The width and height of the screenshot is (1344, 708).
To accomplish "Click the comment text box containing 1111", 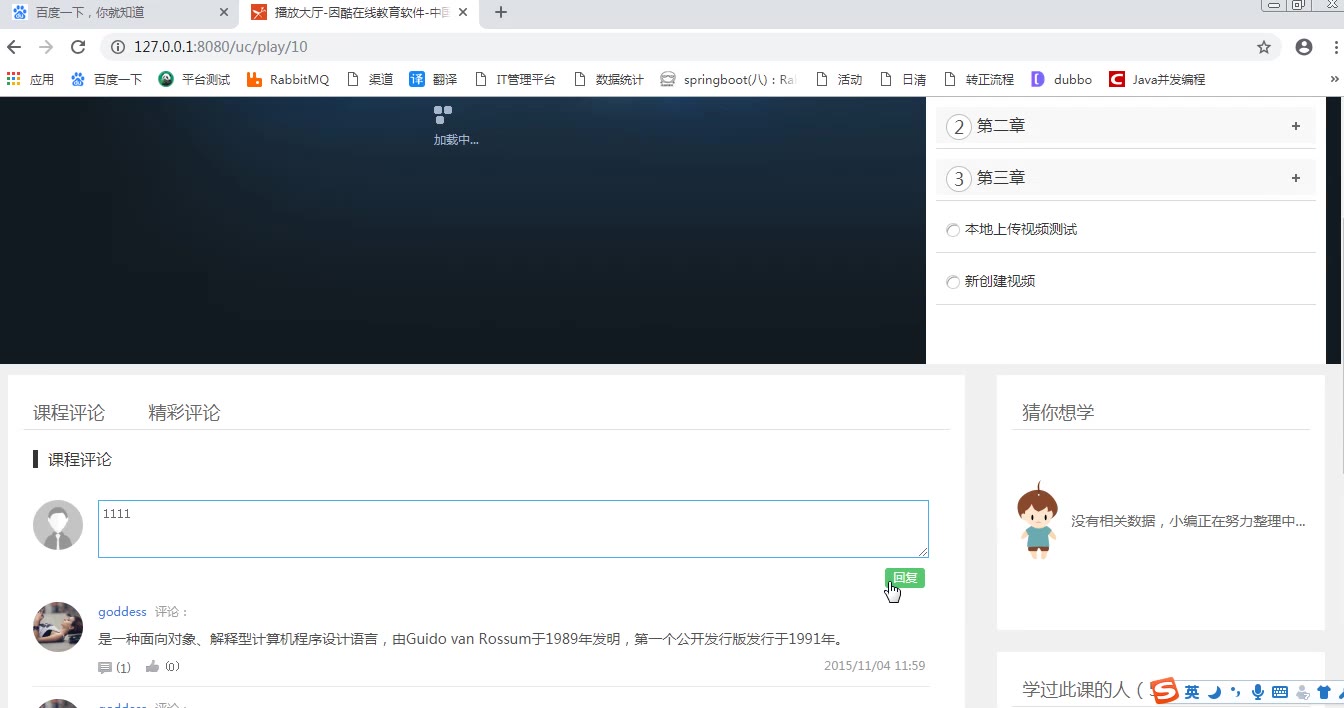I will click(x=513, y=529).
